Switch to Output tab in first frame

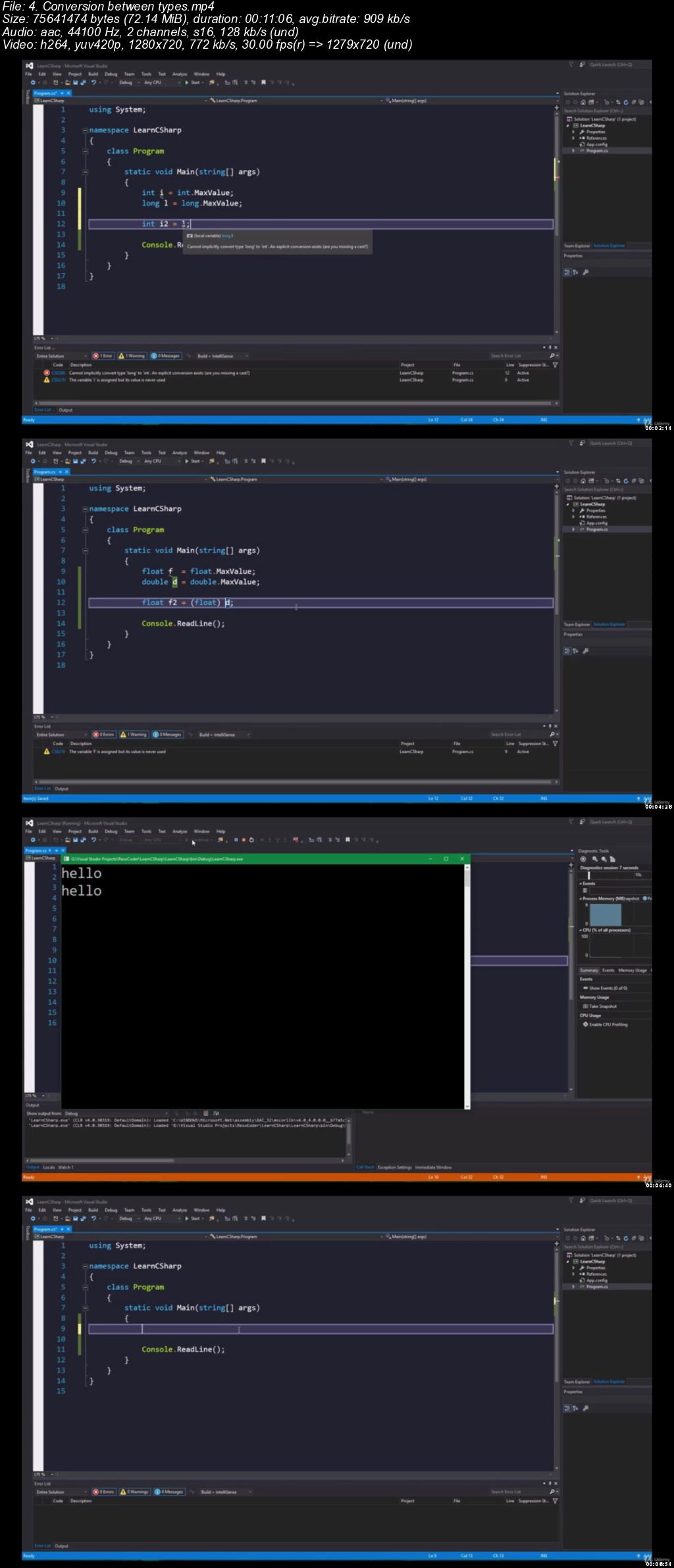(x=66, y=410)
